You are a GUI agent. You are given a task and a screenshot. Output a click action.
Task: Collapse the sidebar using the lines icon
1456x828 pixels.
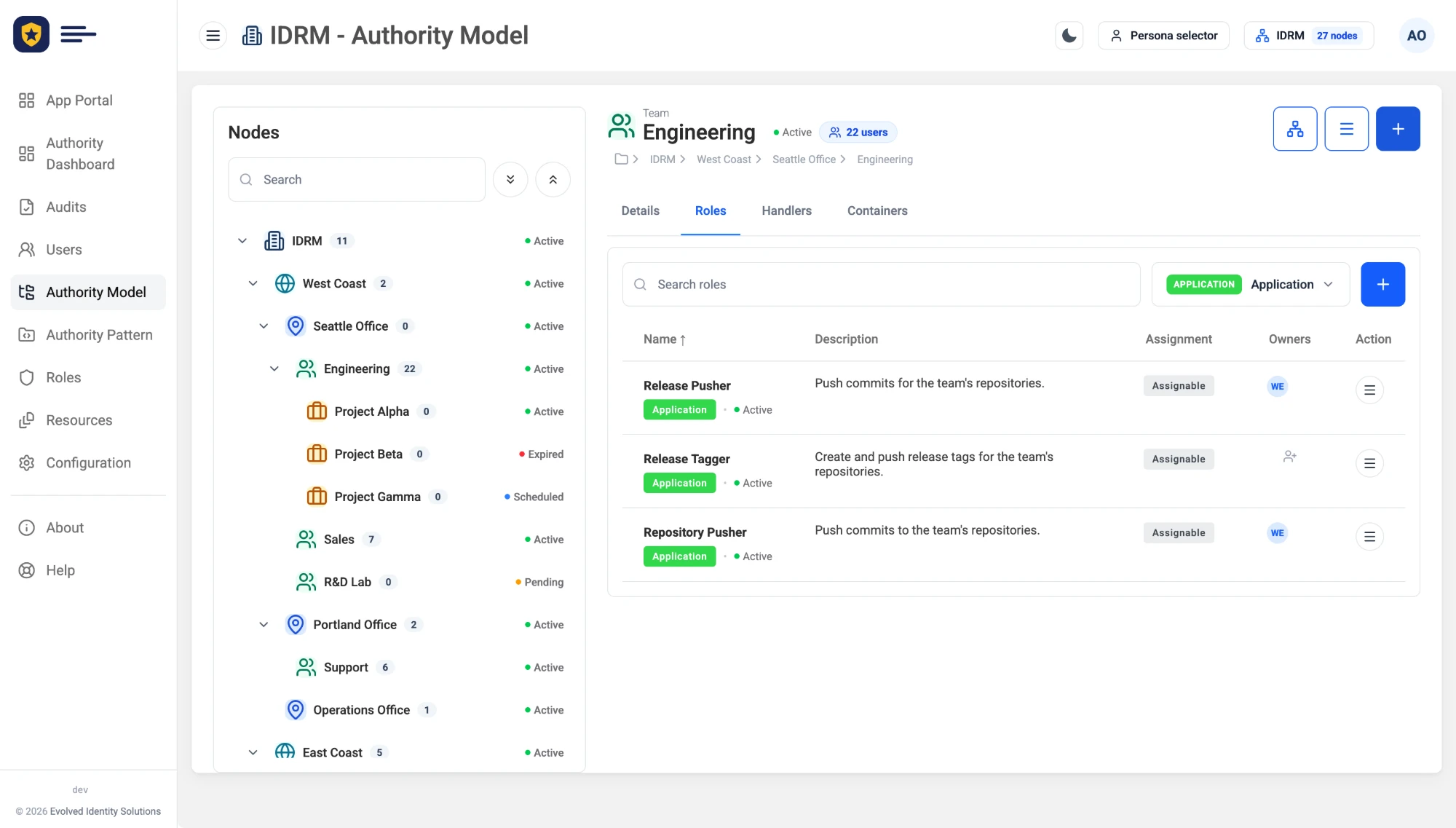pos(78,34)
